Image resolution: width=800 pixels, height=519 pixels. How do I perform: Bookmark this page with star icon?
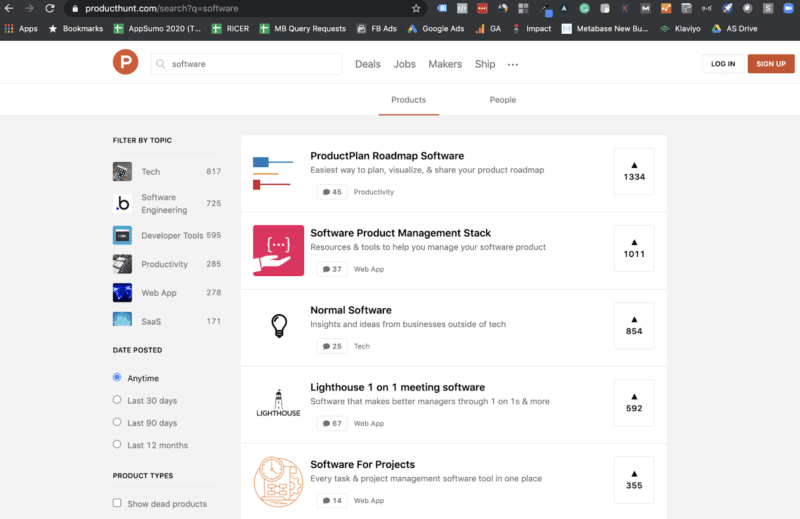pos(416,8)
